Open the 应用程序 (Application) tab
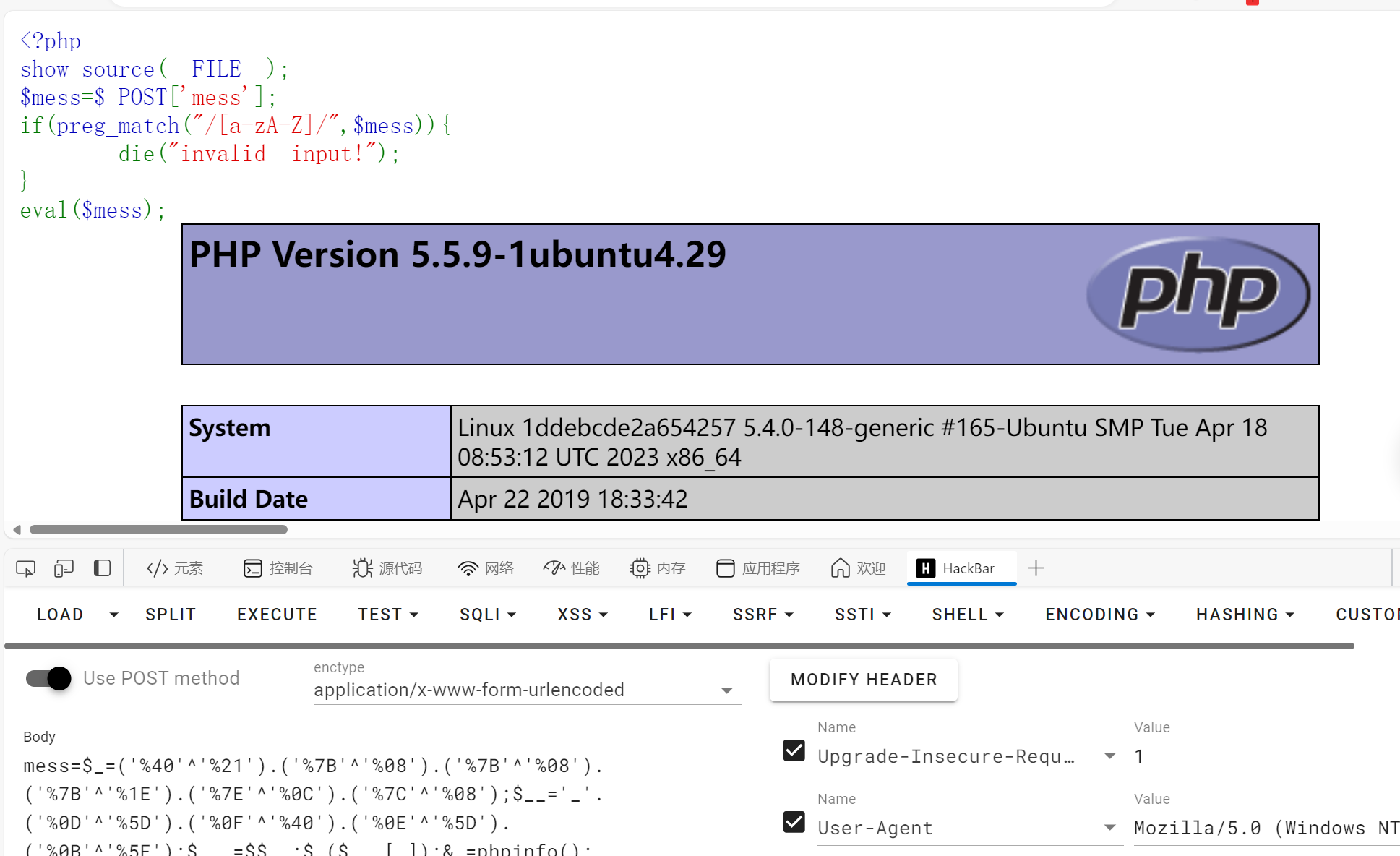 (758, 568)
